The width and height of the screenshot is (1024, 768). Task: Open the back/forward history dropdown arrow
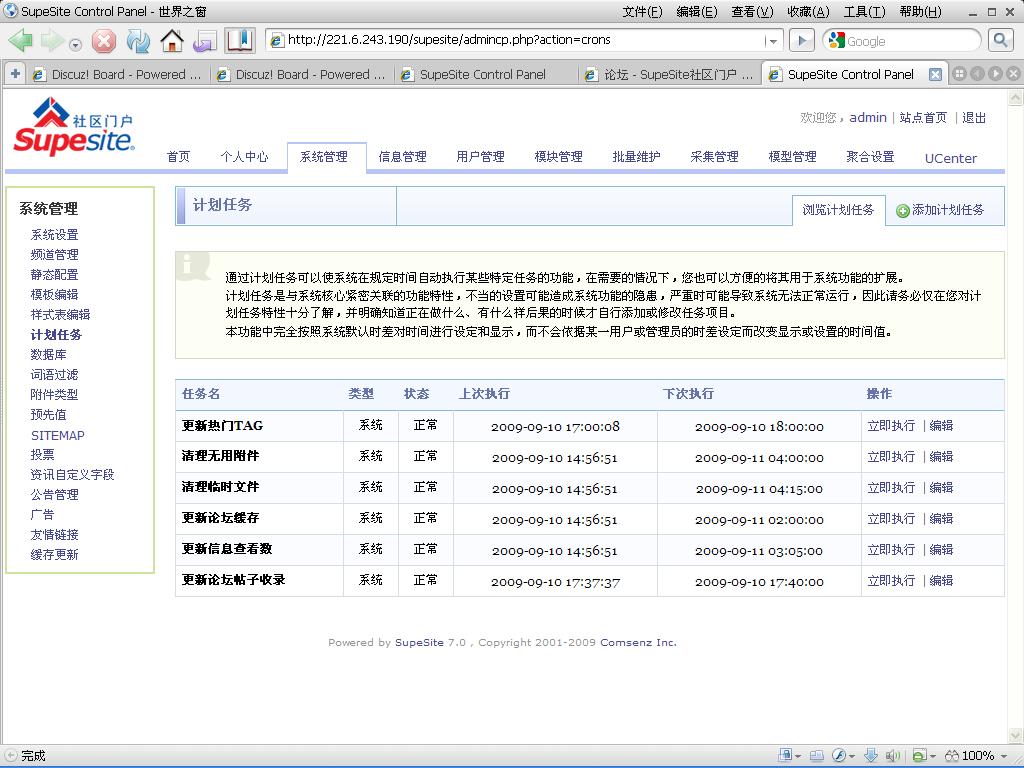click(76, 45)
